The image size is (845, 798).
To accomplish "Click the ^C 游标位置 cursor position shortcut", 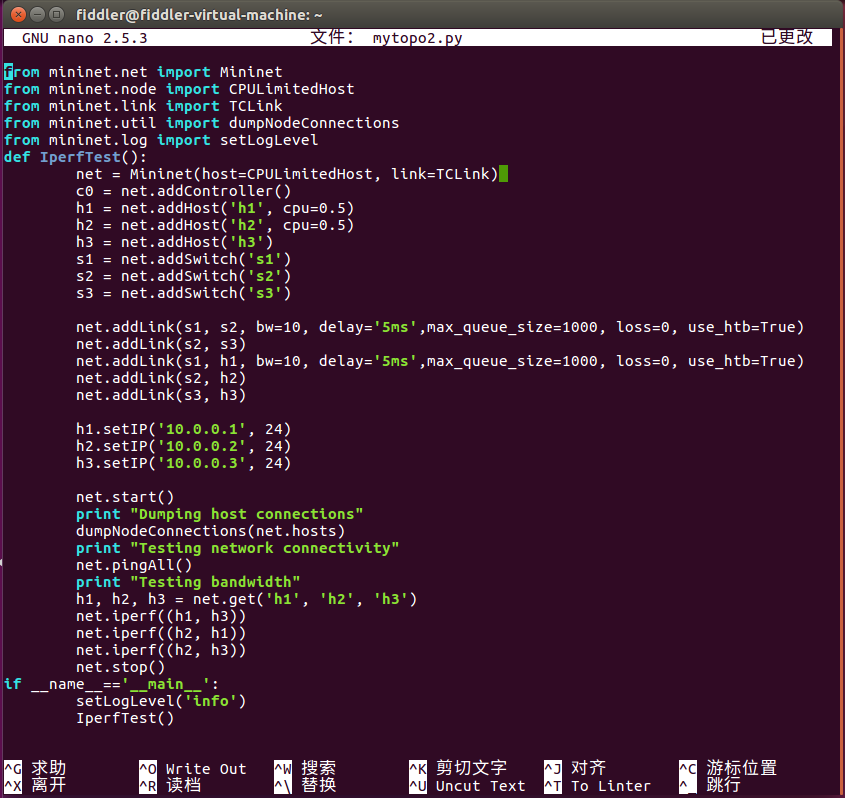I will click(x=728, y=768).
